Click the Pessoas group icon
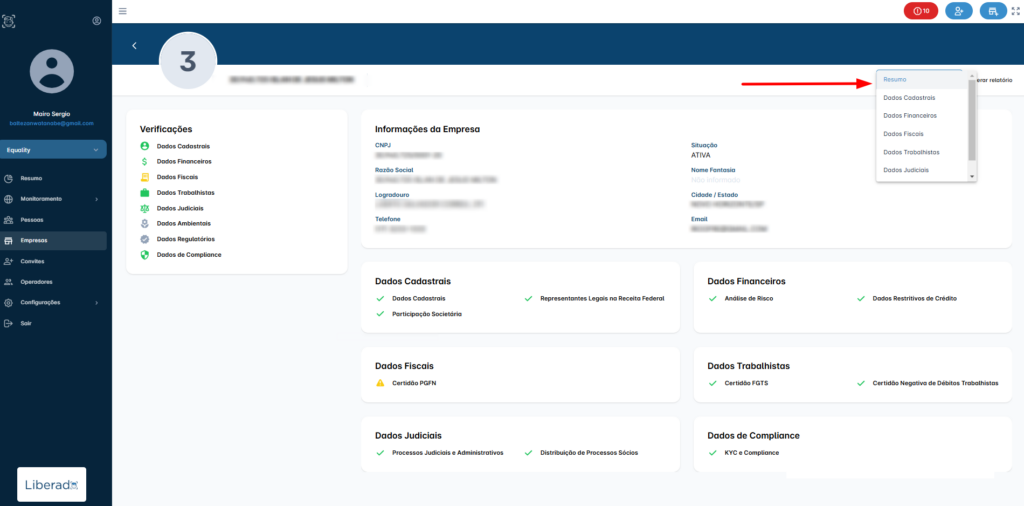Screen dimensions: 1024x506 [8, 220]
